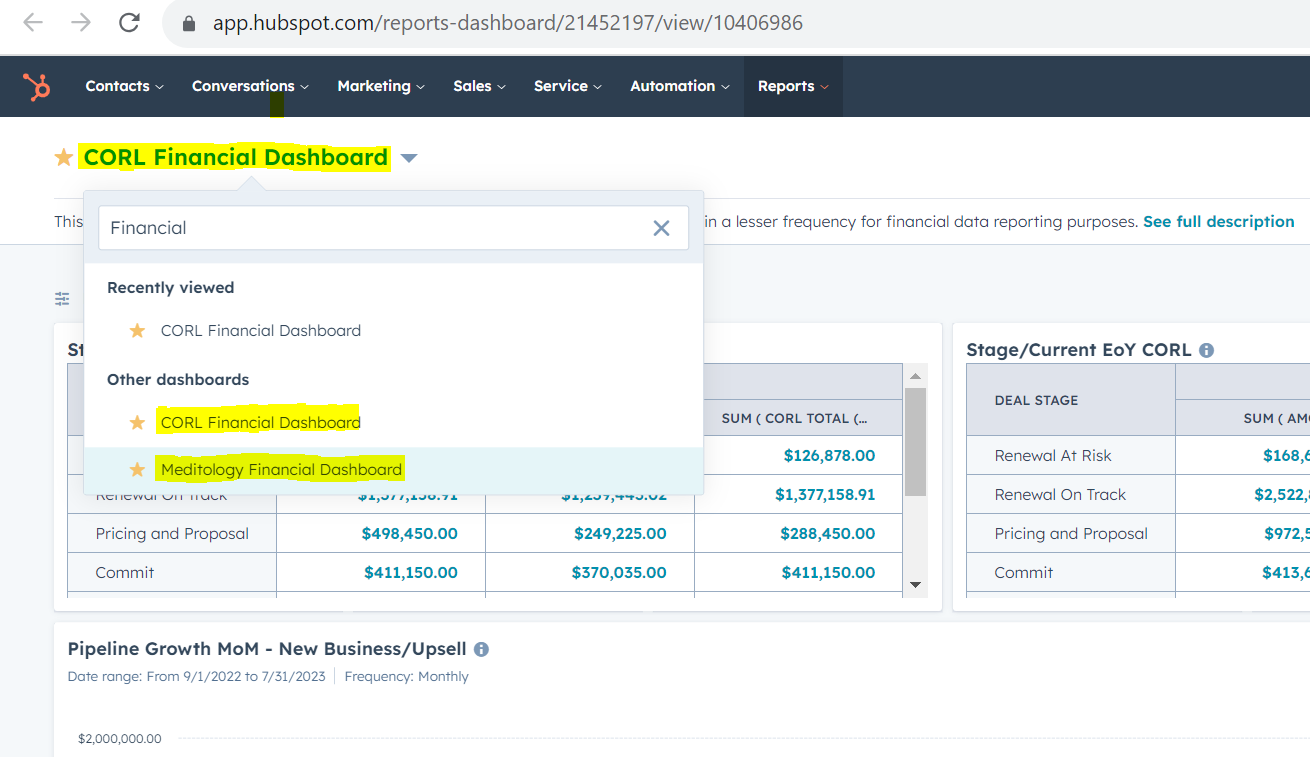Toggle star on recently viewed CORL dashboard

(x=137, y=331)
